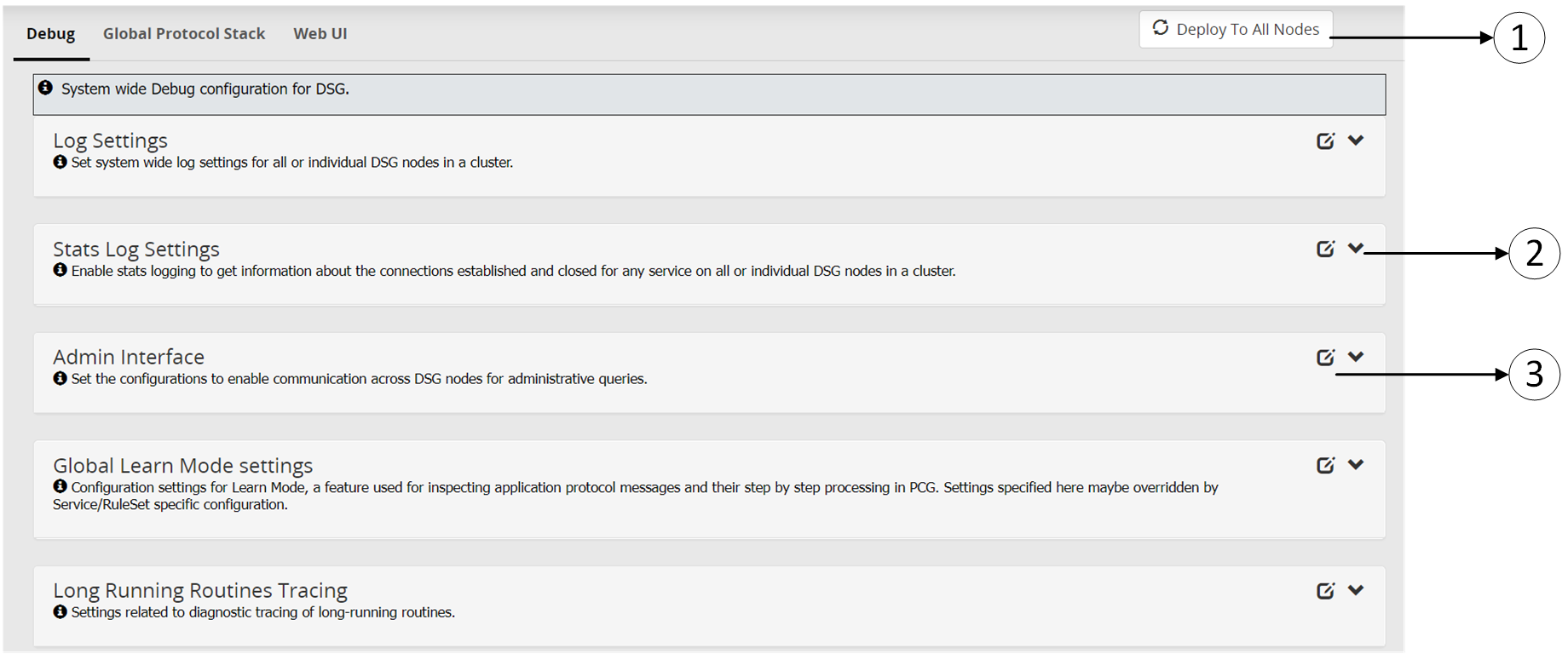Click the Log Settings info icon
This screenshot has width=1568, height=654.
60,162
